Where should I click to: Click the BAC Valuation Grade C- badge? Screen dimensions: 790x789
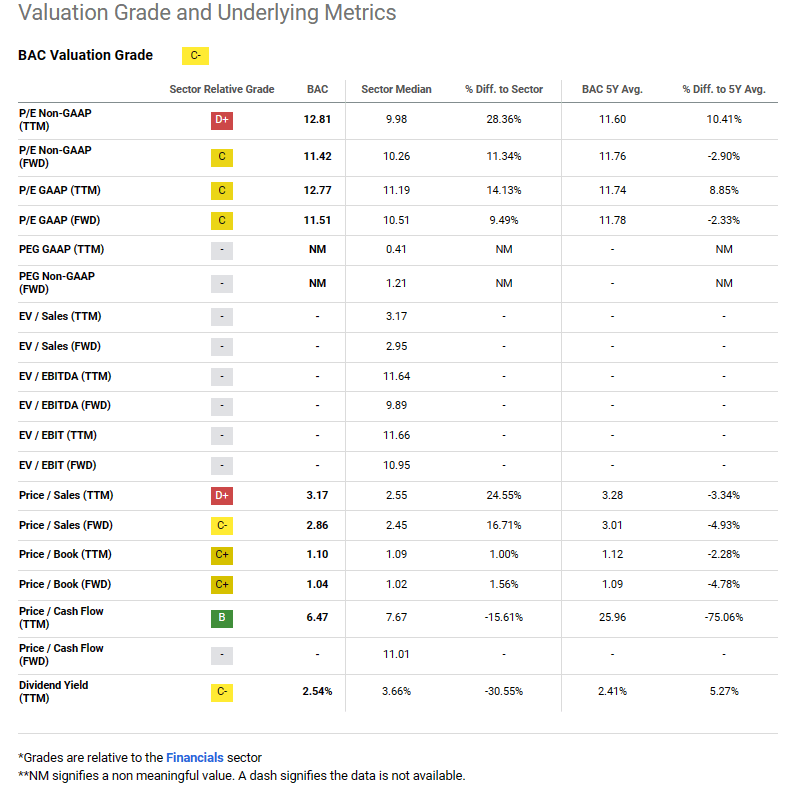point(195,56)
